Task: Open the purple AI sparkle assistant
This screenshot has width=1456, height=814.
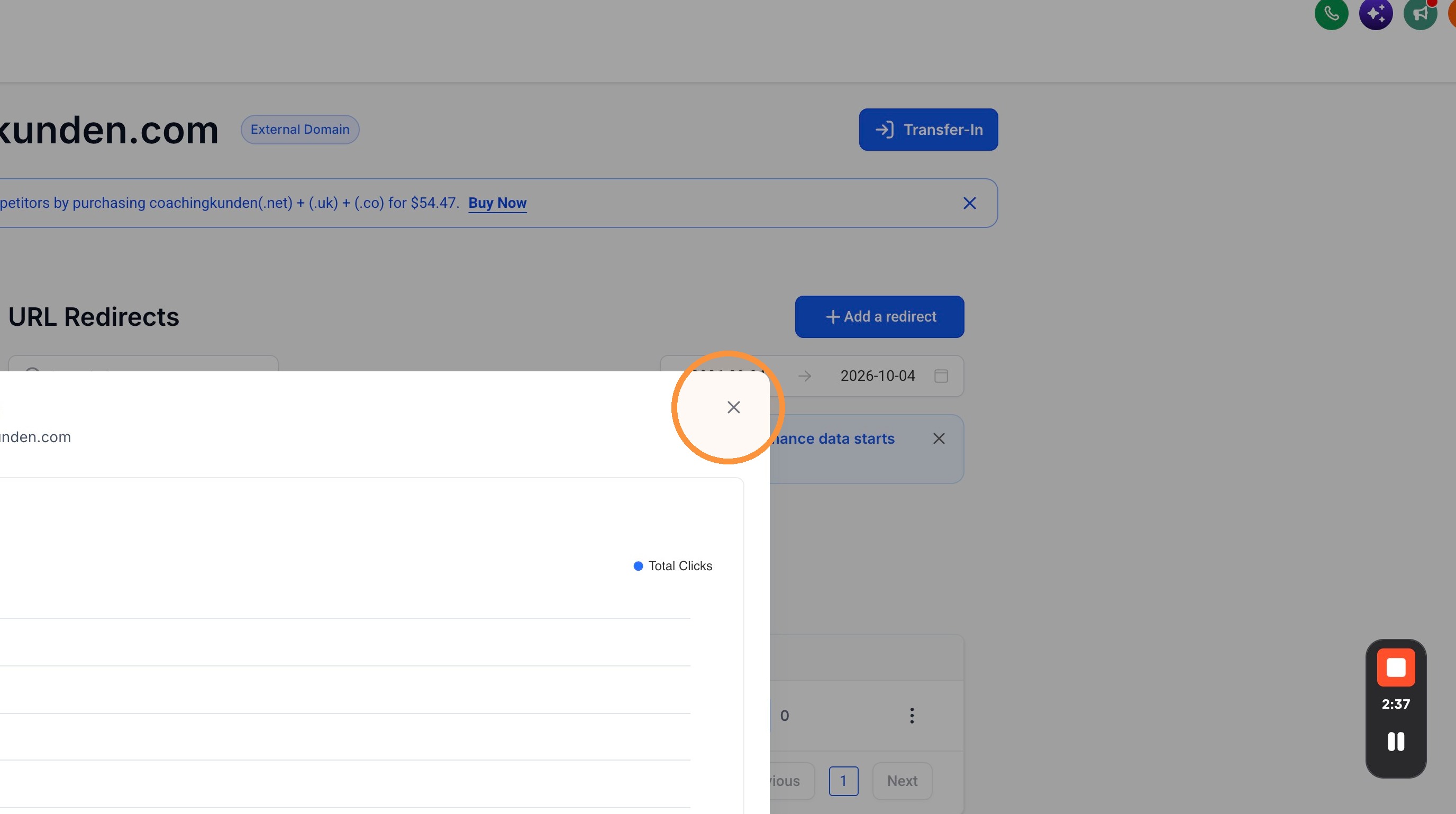Action: point(1376,13)
